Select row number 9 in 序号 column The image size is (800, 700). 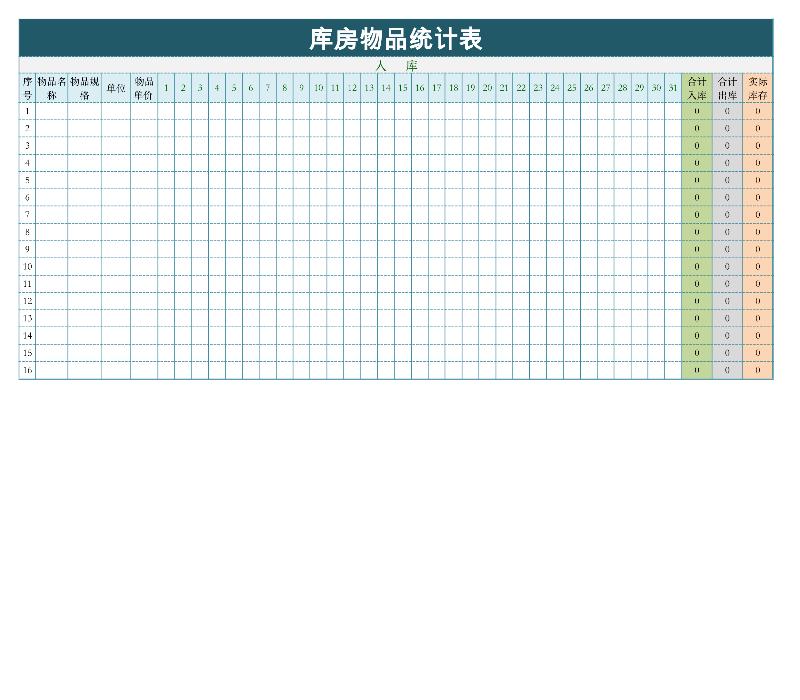pos(28,249)
